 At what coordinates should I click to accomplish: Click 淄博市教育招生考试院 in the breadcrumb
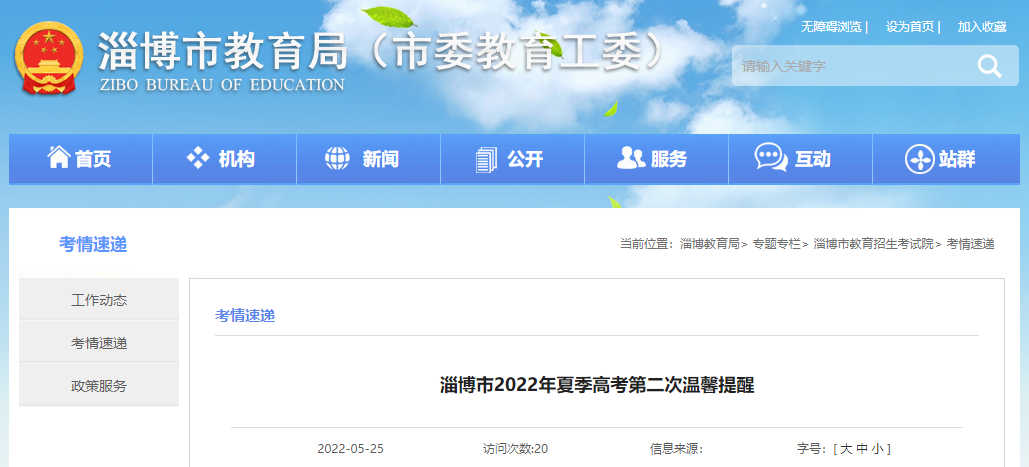pyautogui.click(x=873, y=244)
